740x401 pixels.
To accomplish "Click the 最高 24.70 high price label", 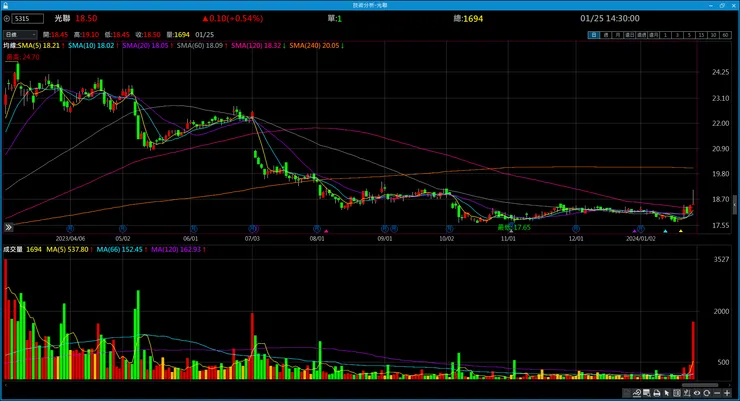I will point(23,57).
